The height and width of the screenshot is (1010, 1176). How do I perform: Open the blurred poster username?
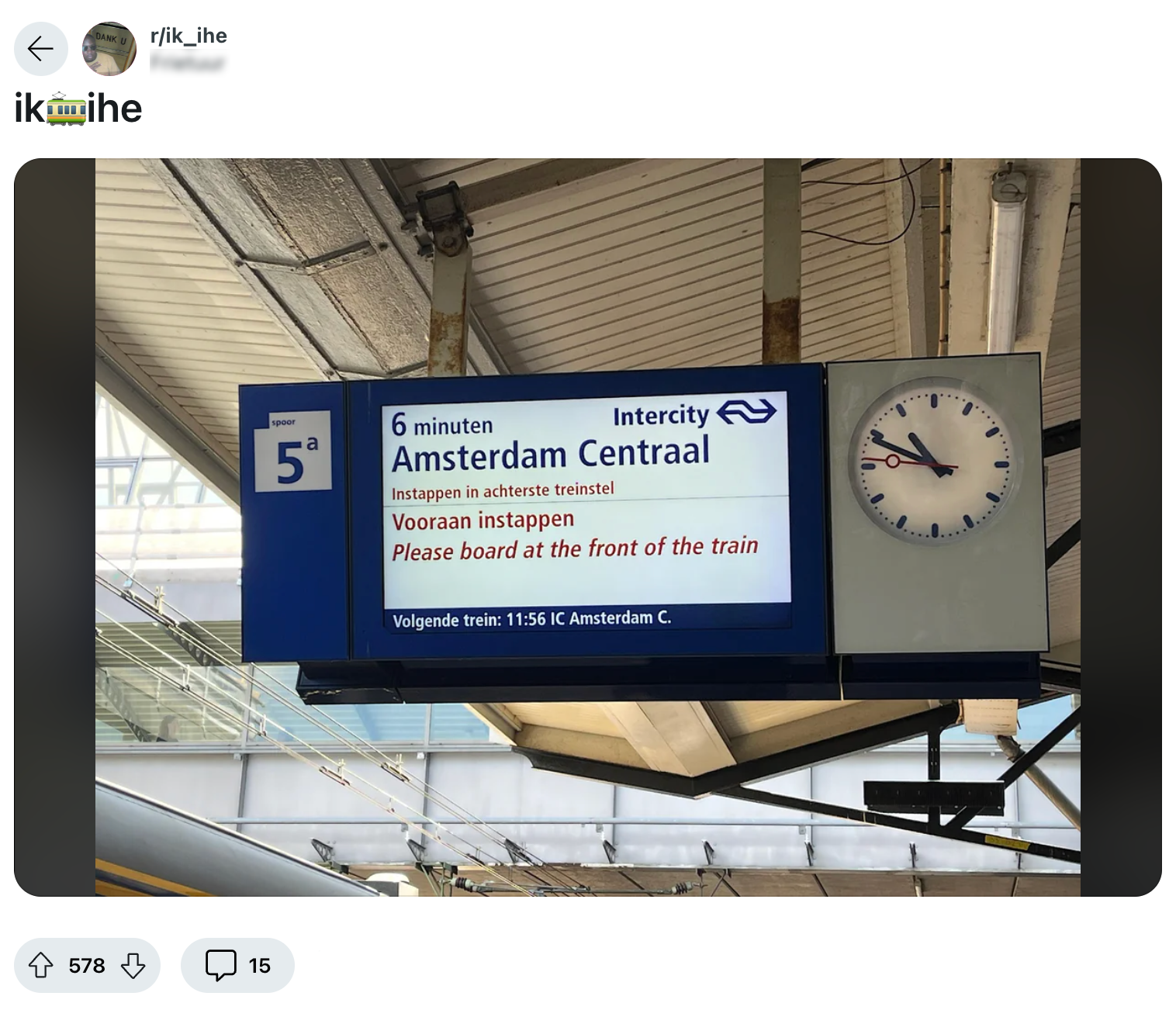click(x=188, y=62)
